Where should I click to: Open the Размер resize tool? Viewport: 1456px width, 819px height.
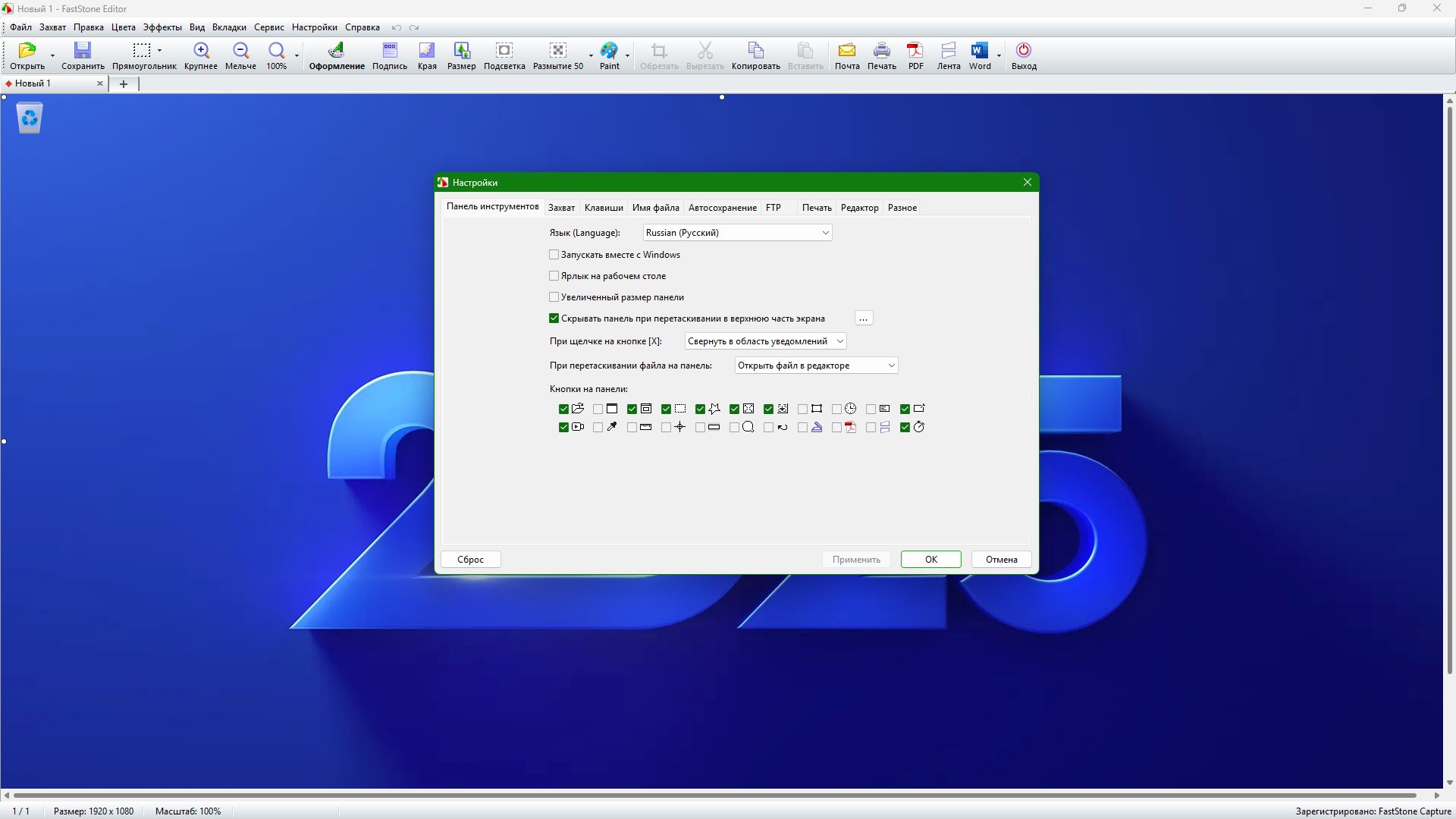[461, 51]
